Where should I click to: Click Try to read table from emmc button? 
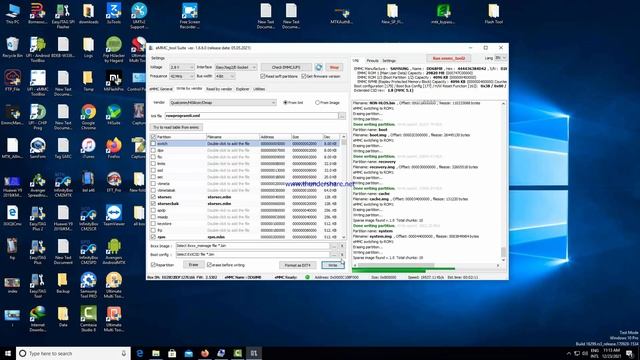tap(176, 127)
